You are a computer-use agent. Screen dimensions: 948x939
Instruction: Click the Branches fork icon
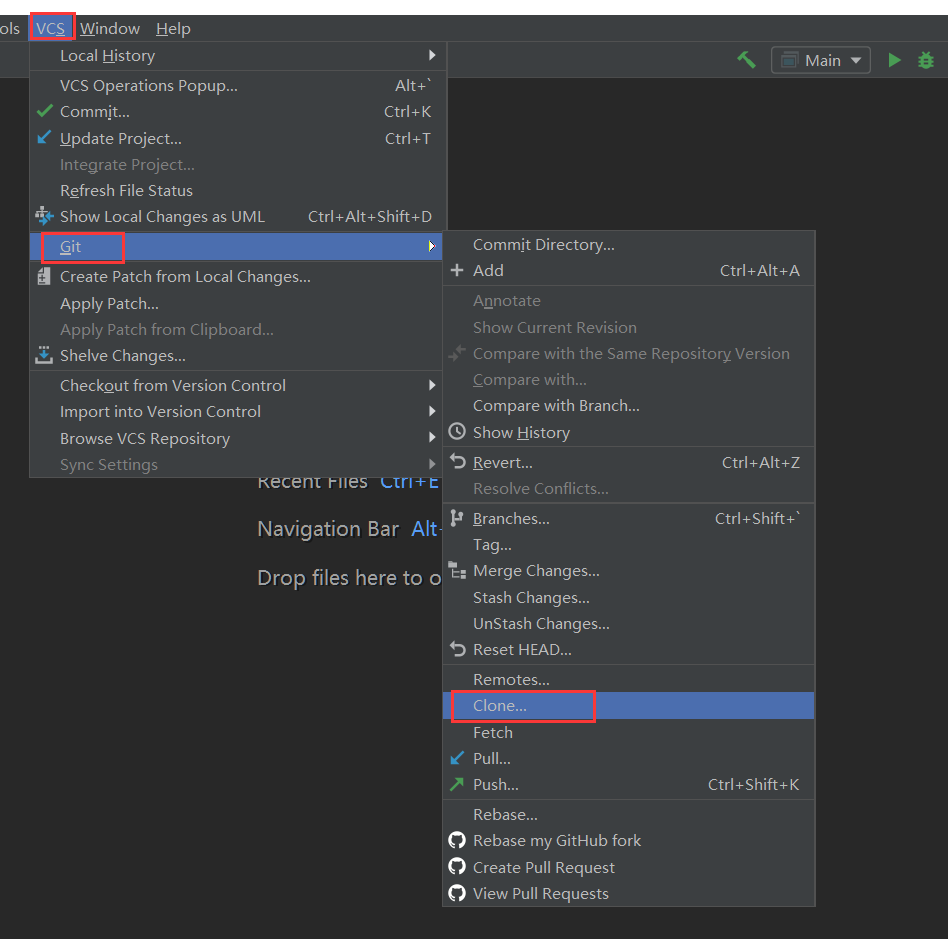click(x=456, y=518)
